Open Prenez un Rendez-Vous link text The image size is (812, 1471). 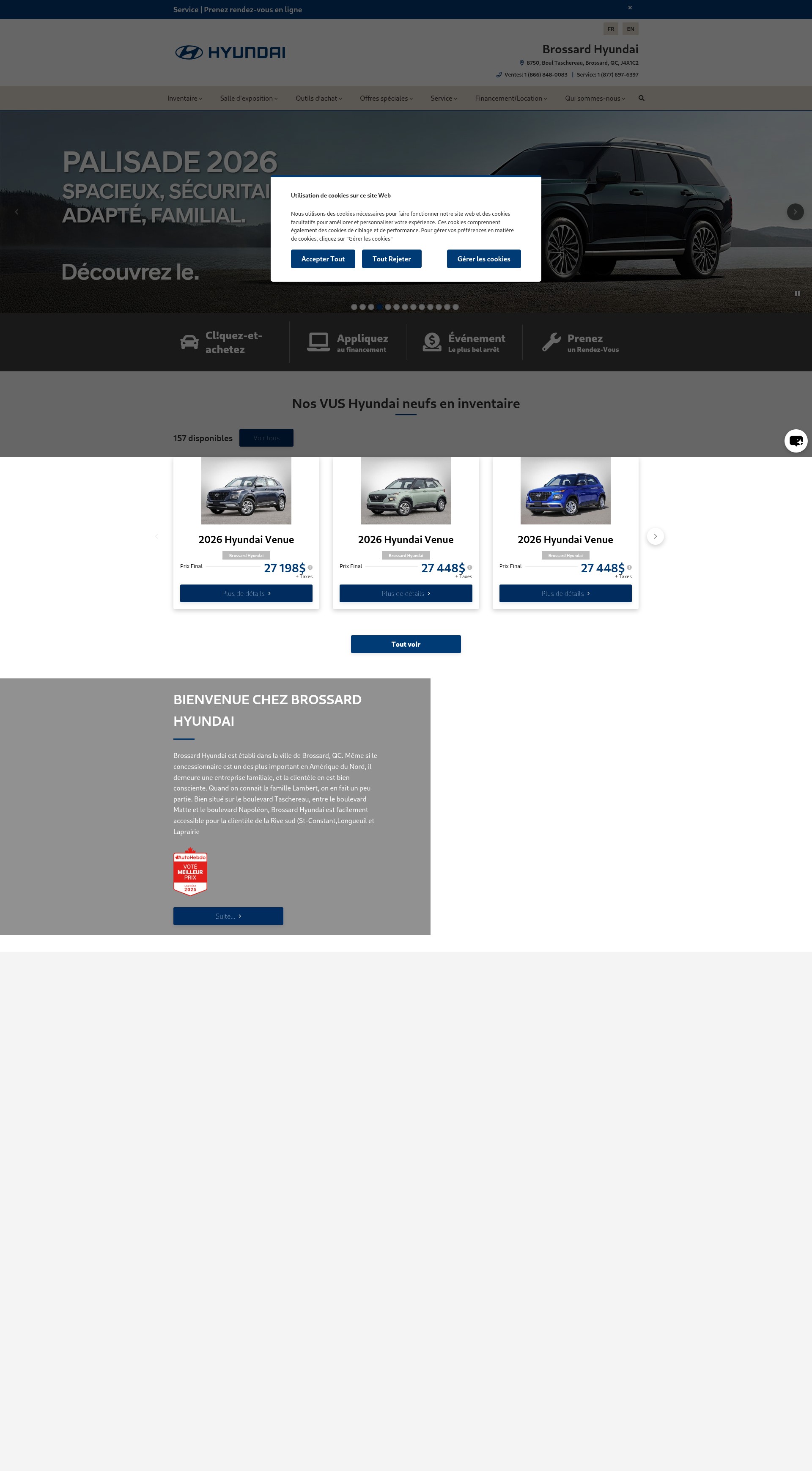pyautogui.click(x=593, y=343)
